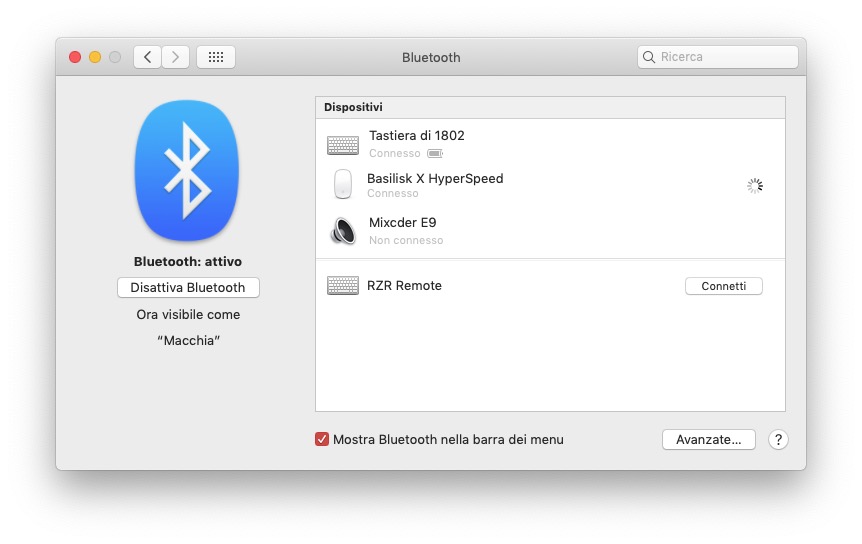This screenshot has height=544, width=862.
Task: Click the Non connesso status text
Action: 406,240
